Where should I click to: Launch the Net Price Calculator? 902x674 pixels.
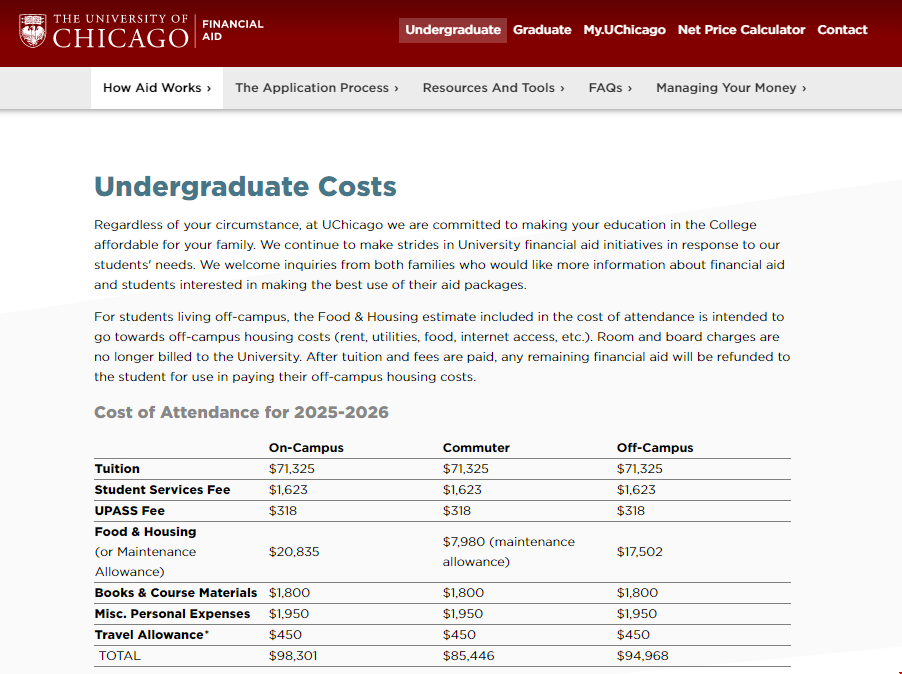click(x=741, y=30)
